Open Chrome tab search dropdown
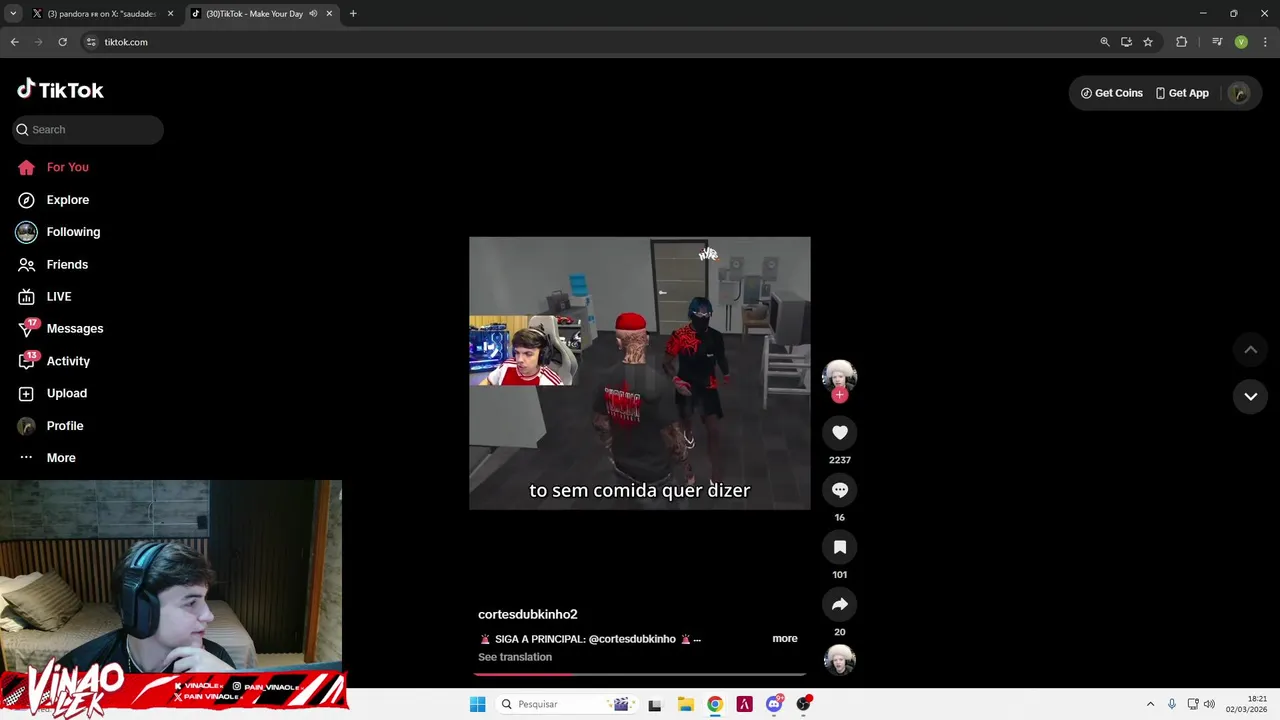The height and width of the screenshot is (720, 1280). coord(13,14)
